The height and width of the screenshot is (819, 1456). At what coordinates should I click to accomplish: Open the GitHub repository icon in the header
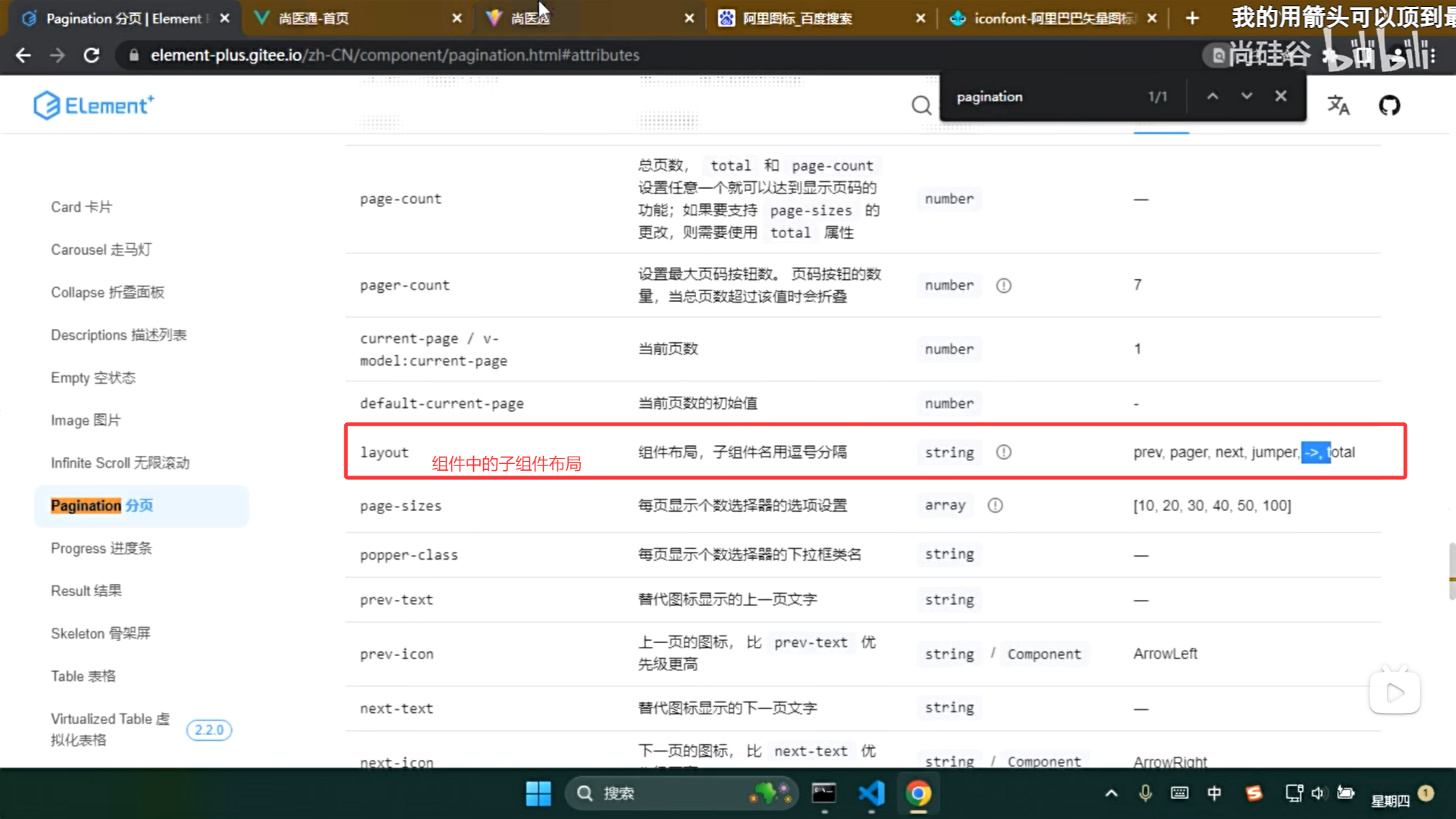coord(1389,105)
